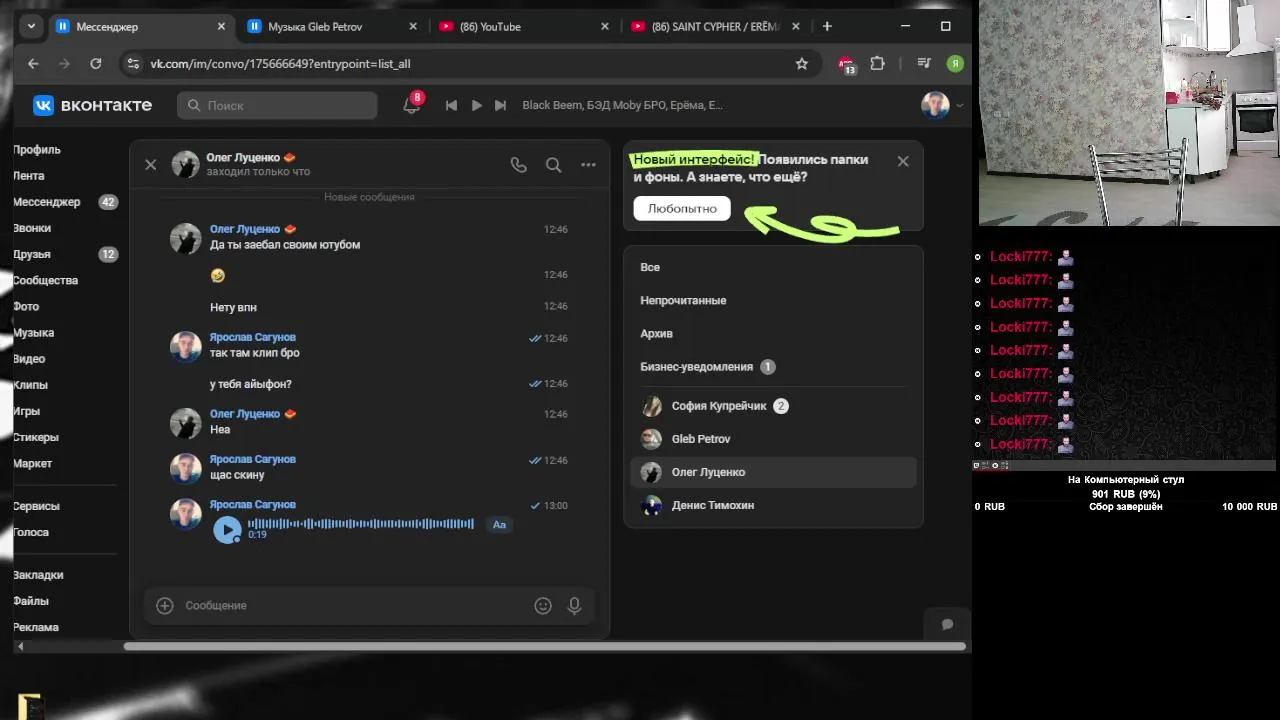The image size is (1280, 720).
Task: Play the current VK music track
Action: click(x=477, y=105)
